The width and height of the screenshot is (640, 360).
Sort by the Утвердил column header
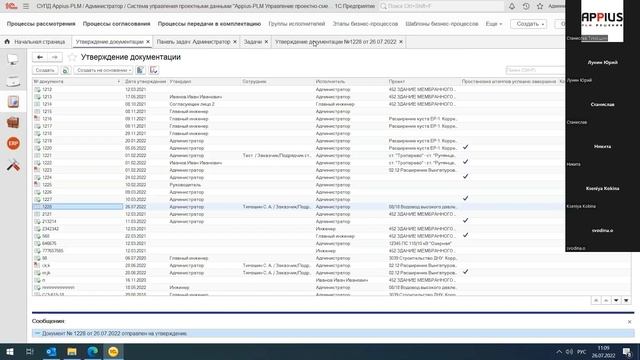point(204,82)
